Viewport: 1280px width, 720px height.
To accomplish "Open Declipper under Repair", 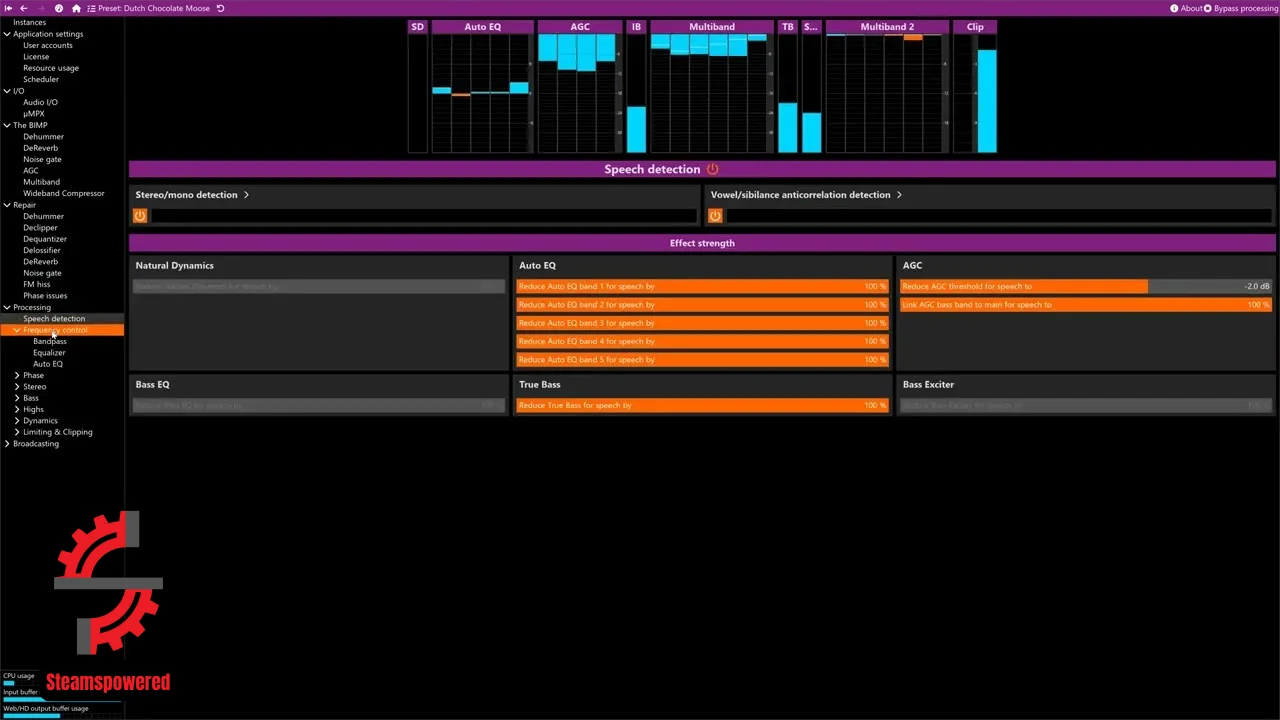I will (40, 228).
